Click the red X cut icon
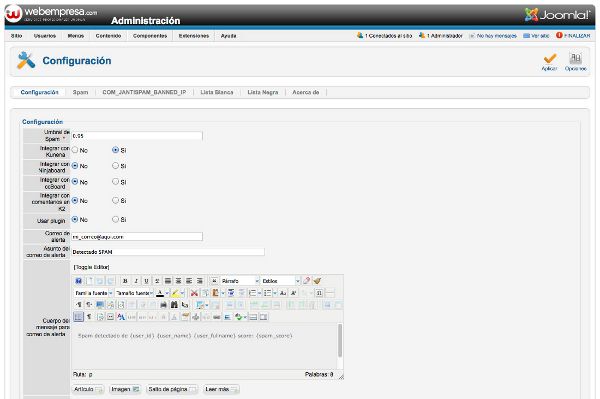The width and height of the screenshot is (600, 399). coord(194,293)
